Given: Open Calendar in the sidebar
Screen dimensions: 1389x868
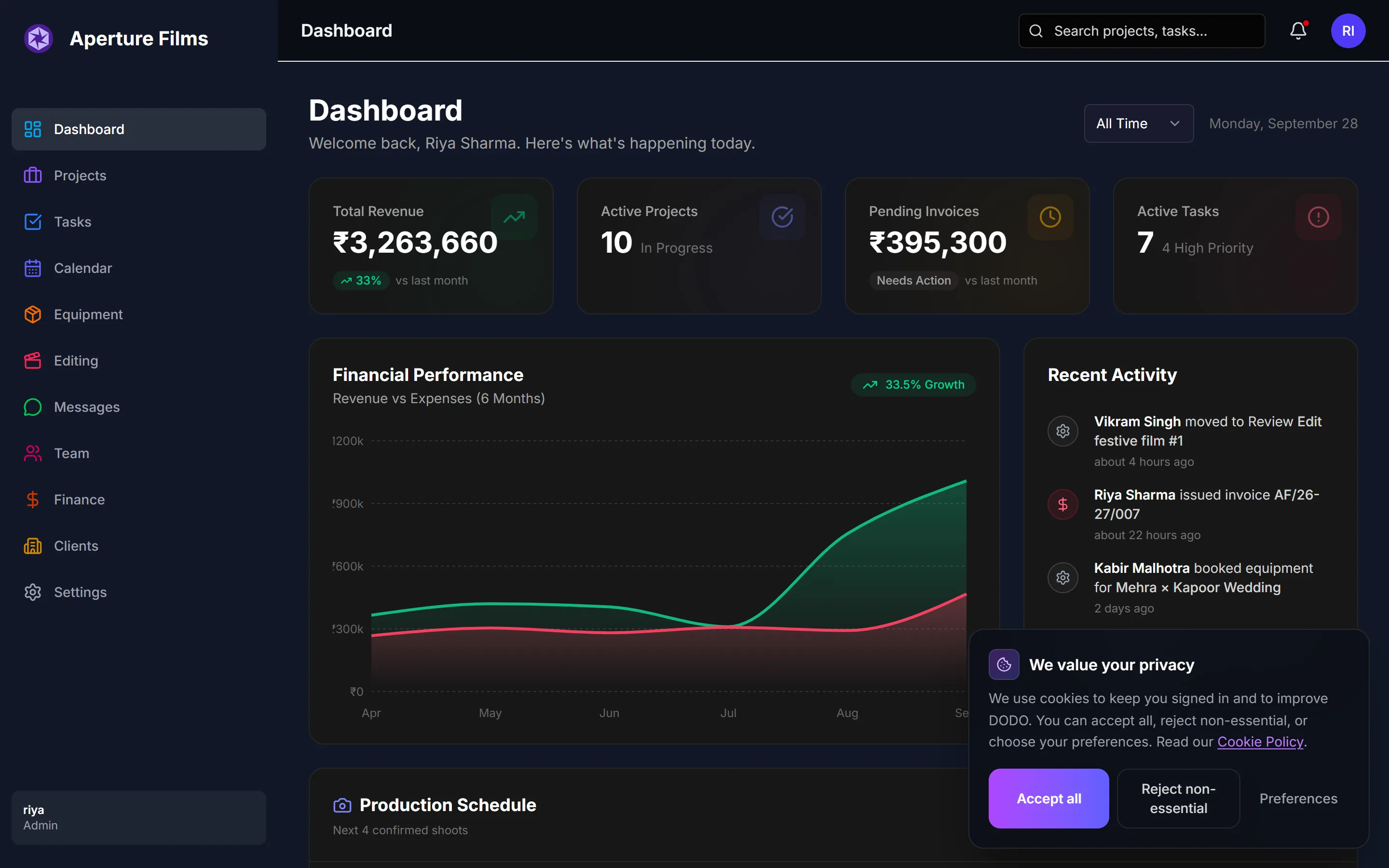Looking at the screenshot, I should pos(139,268).
